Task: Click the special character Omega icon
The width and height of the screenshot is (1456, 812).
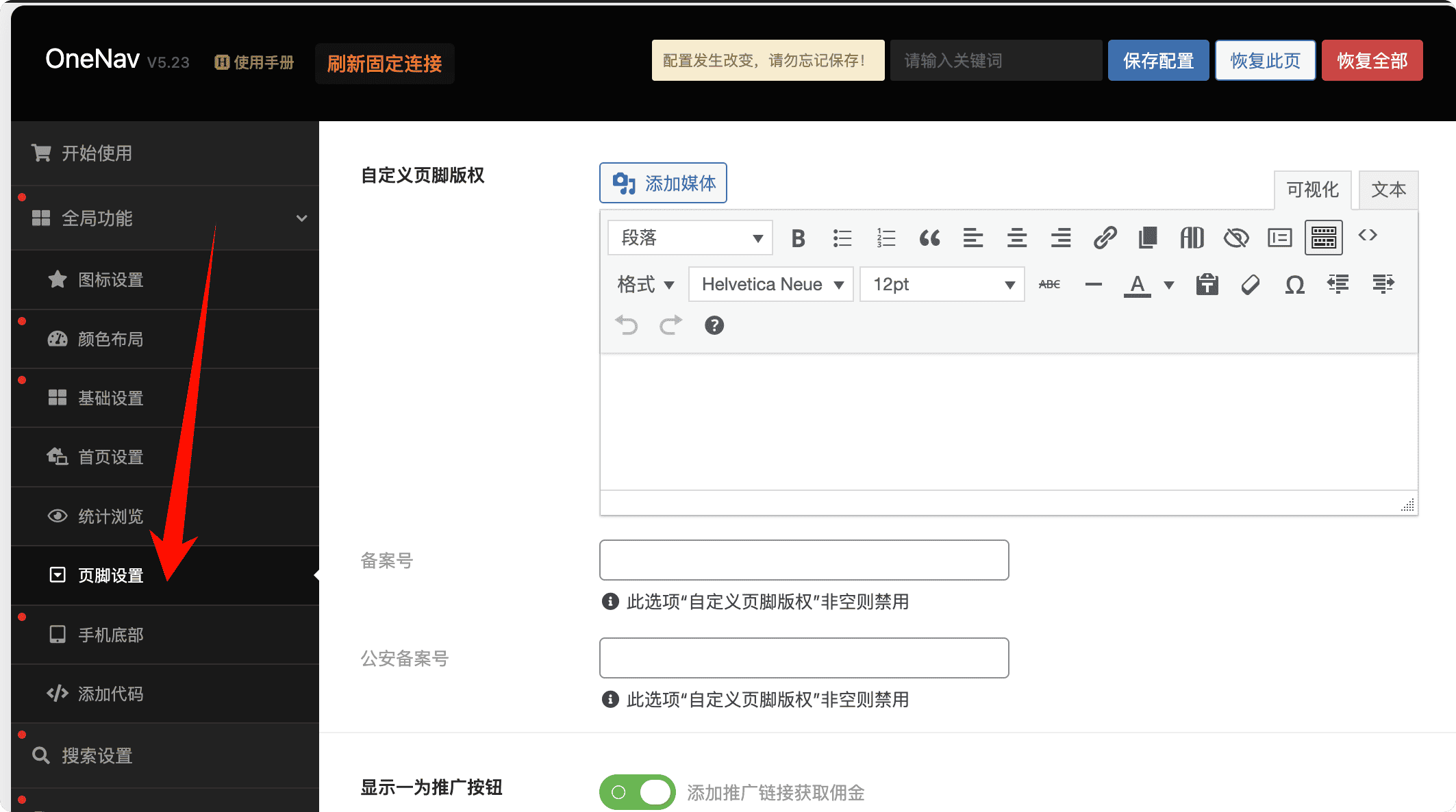Action: [x=1294, y=284]
